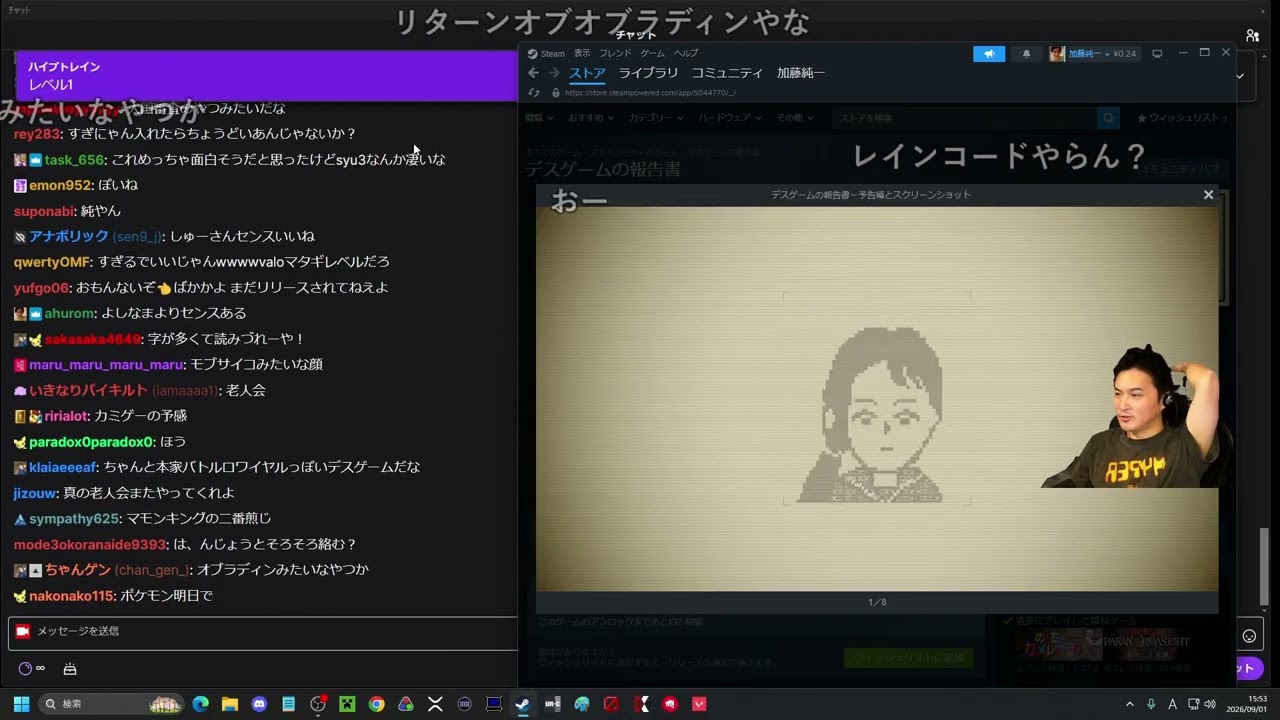Open File Explorer from taskbar
The height and width of the screenshot is (720, 1280).
point(230,704)
